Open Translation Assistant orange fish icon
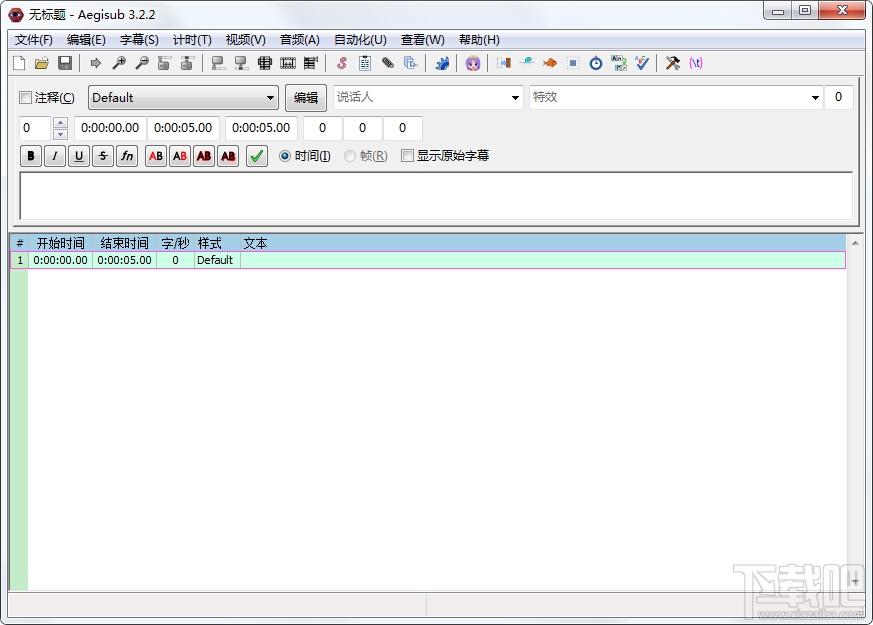The image size is (873, 625). 550,63
